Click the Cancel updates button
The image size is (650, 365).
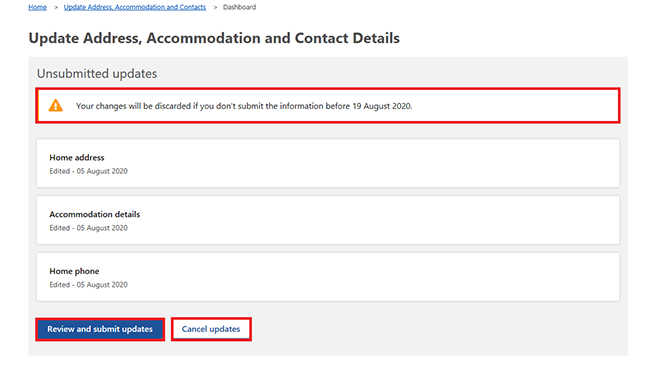[211, 329]
